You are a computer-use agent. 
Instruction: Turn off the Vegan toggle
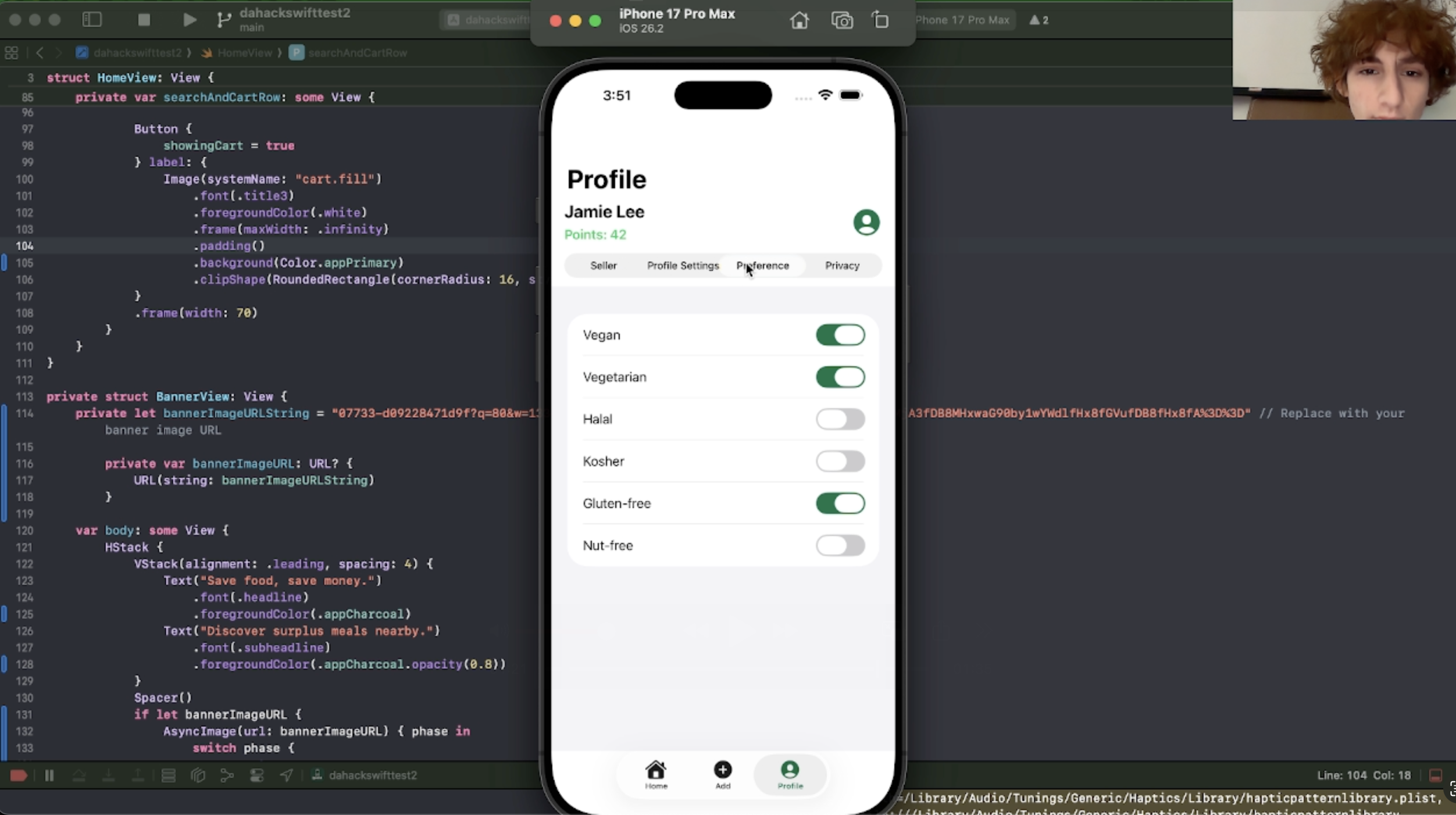point(840,335)
